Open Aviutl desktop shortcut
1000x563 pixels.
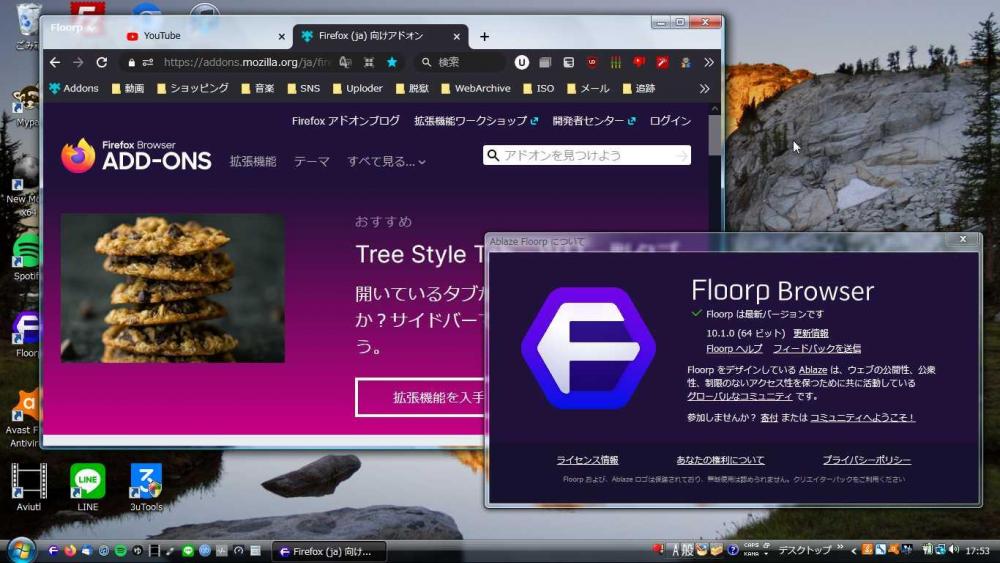[29, 488]
